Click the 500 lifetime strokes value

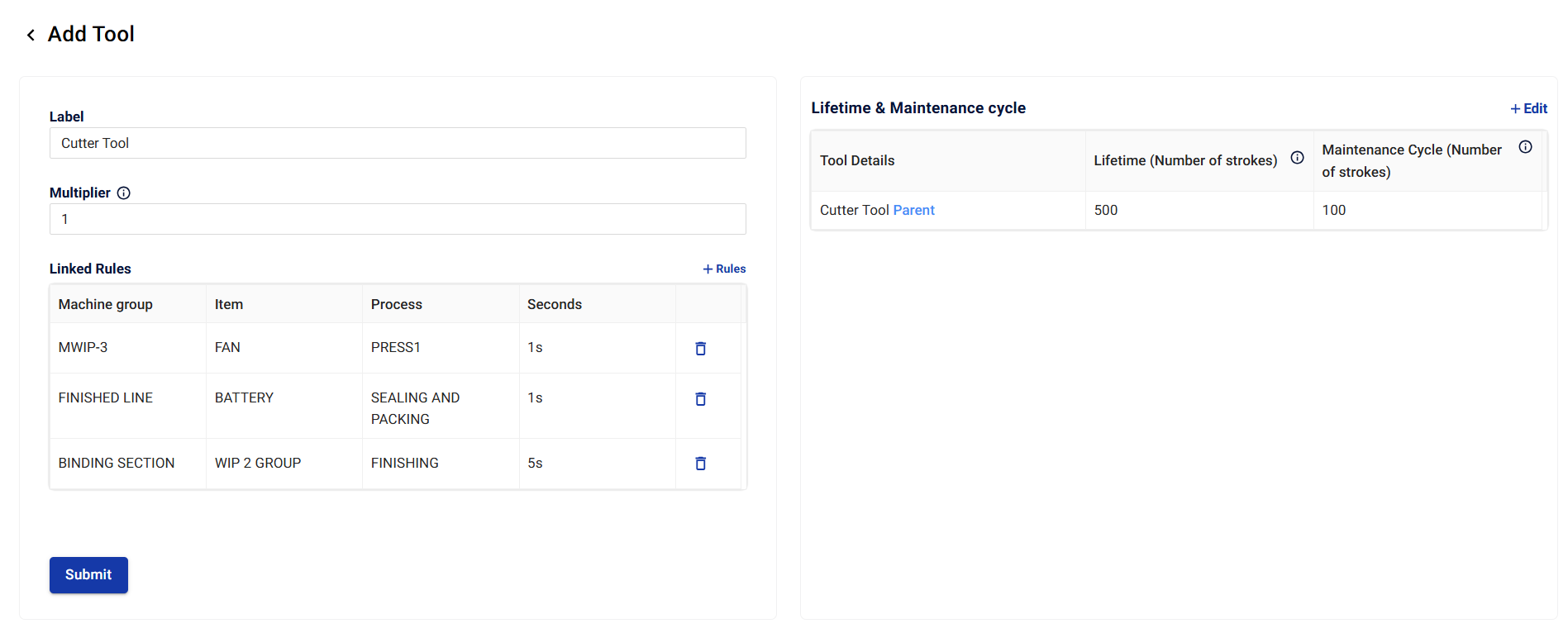(1106, 211)
